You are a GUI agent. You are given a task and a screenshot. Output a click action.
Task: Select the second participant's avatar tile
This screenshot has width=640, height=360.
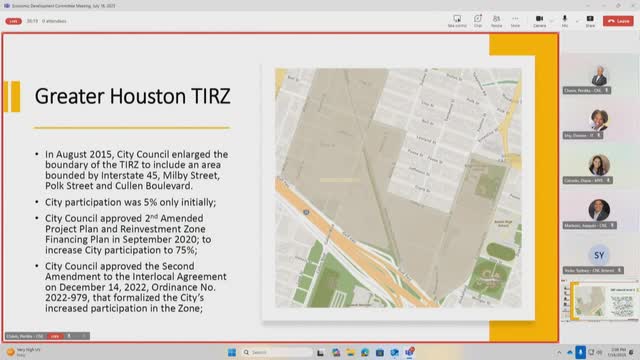pos(599,120)
